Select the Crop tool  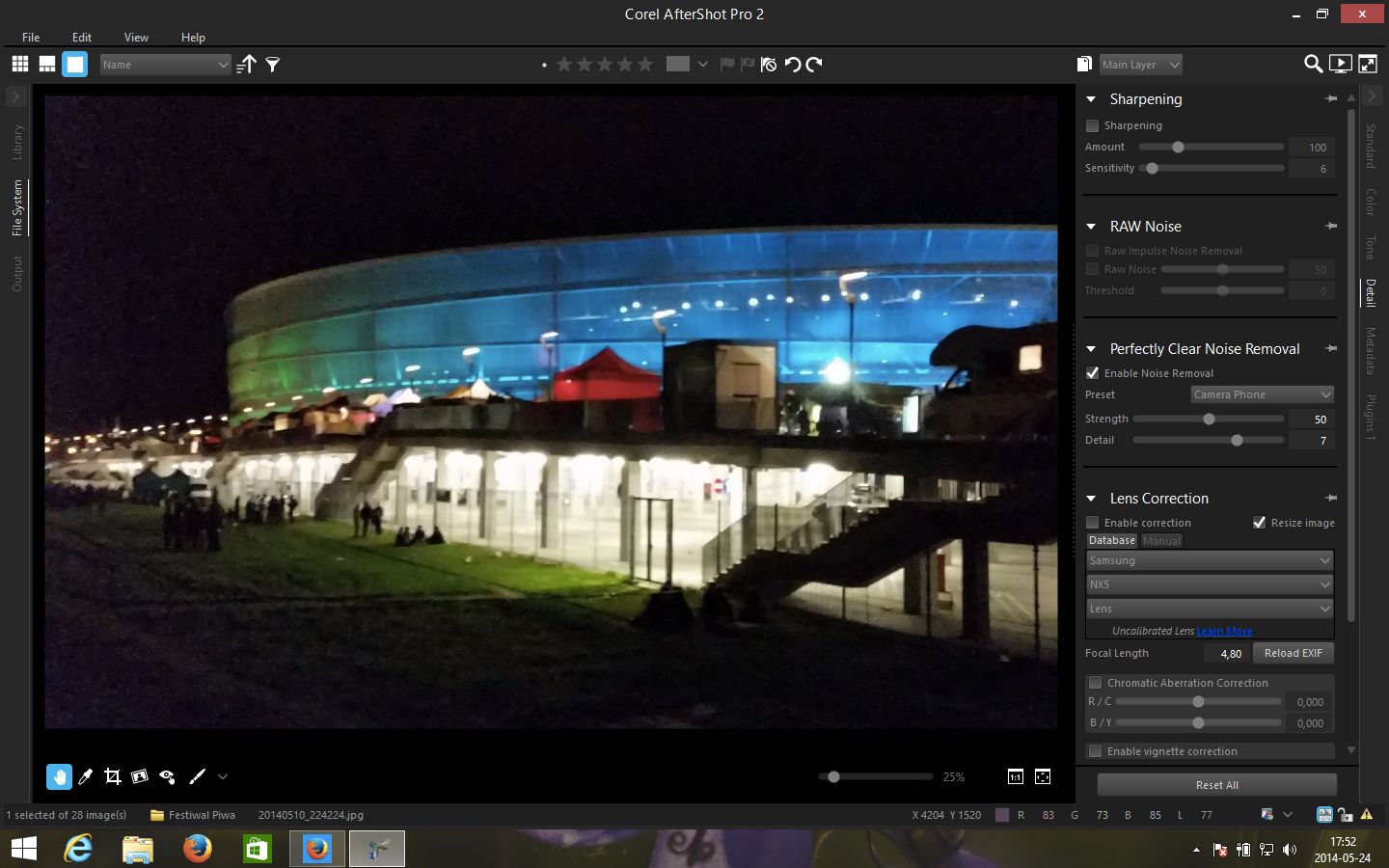(x=112, y=776)
